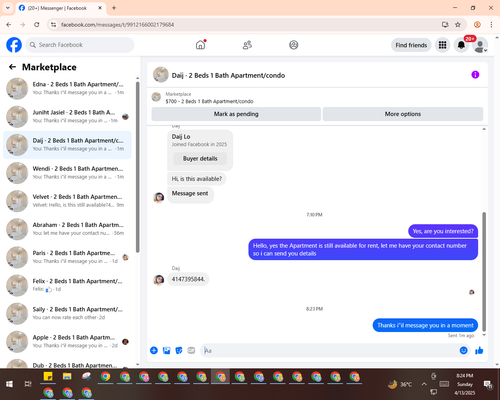Open the account avatar menu
This screenshot has height=400, width=500.
[480, 45]
